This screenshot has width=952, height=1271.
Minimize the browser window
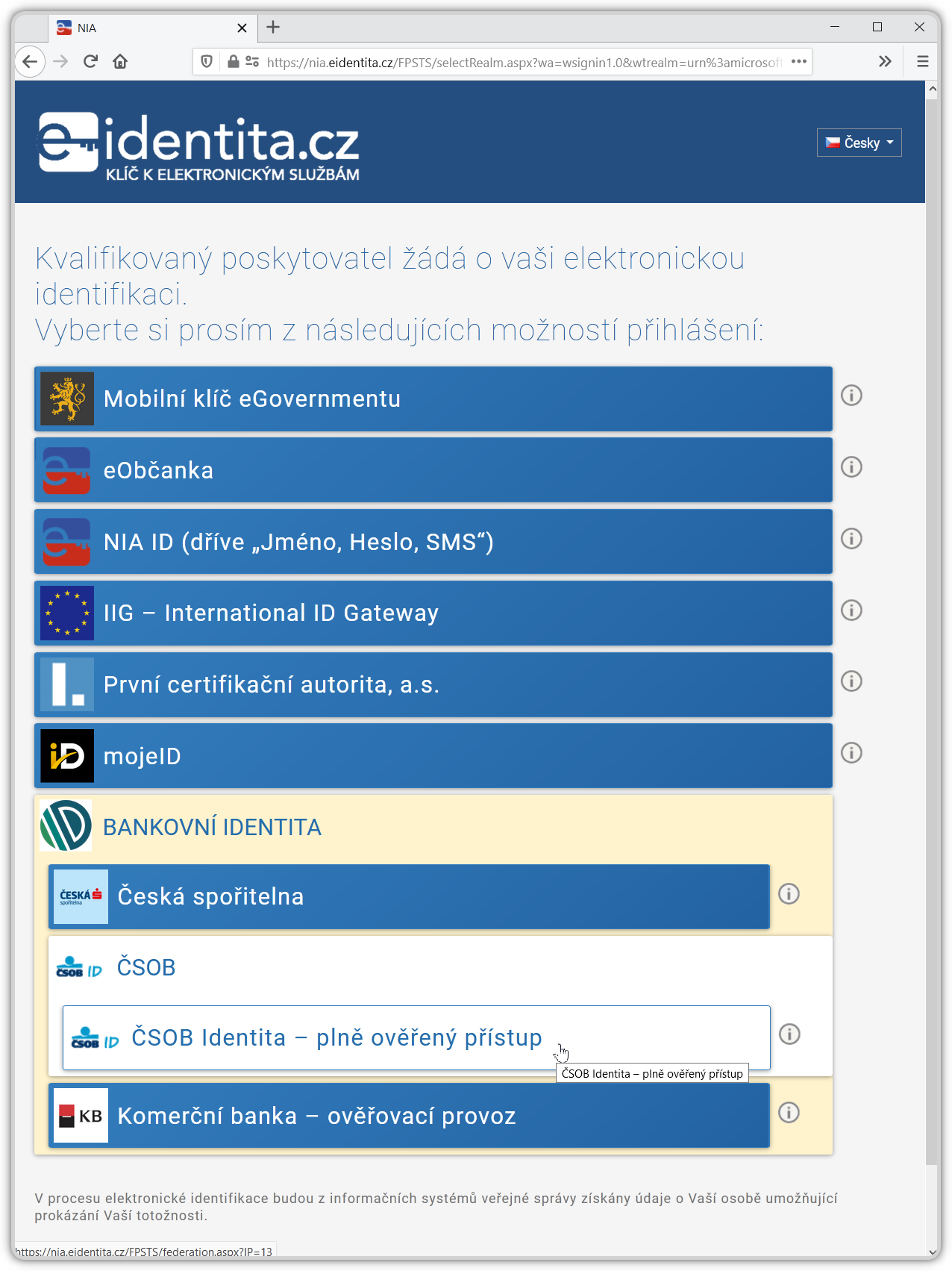click(x=835, y=27)
